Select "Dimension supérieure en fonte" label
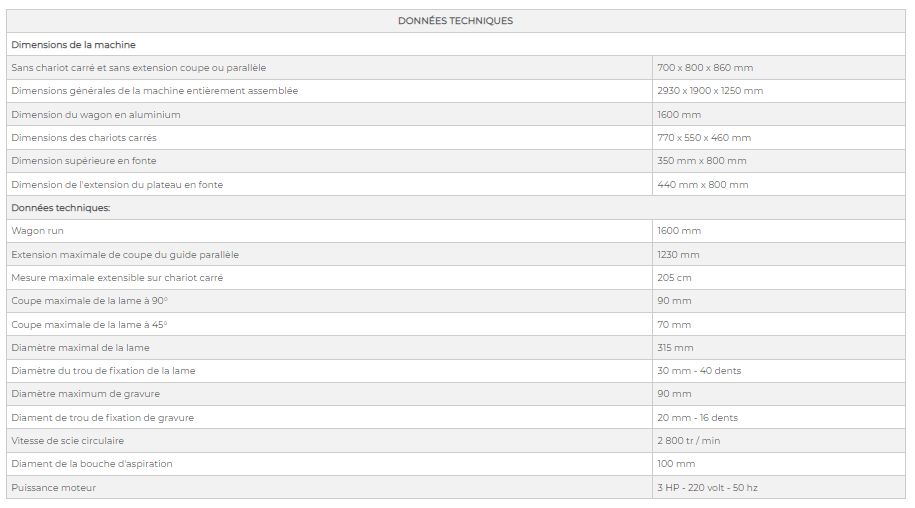The height and width of the screenshot is (508, 915). pyautogui.click(x=84, y=161)
